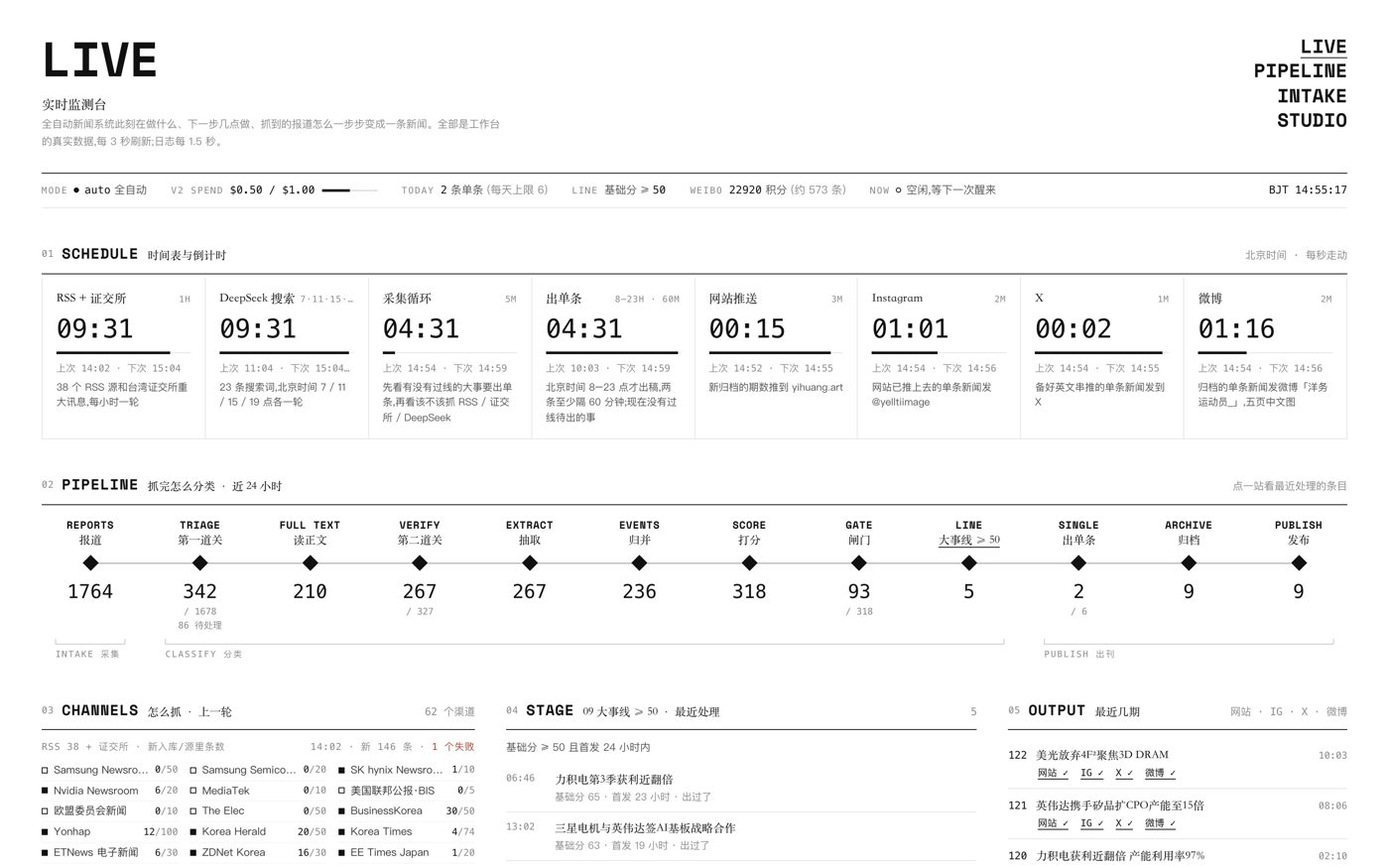Viewport: 1389px width, 868px height.
Task: Click the EVENTS stage diamond marker
Action: point(639,563)
